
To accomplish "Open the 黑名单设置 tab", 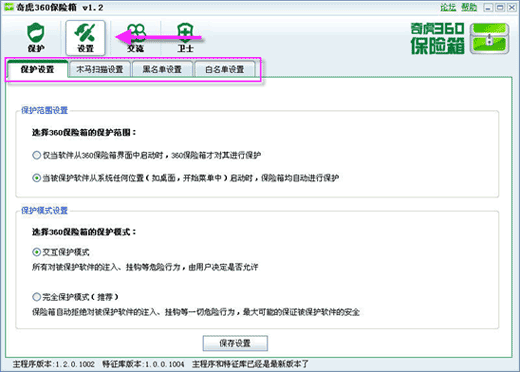I will 162,69.
